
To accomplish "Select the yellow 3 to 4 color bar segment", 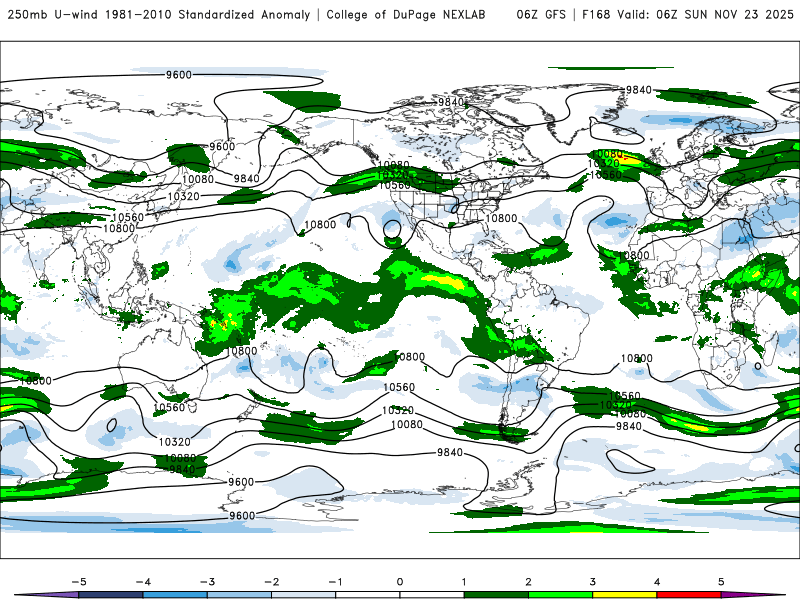I will click(x=625, y=595).
